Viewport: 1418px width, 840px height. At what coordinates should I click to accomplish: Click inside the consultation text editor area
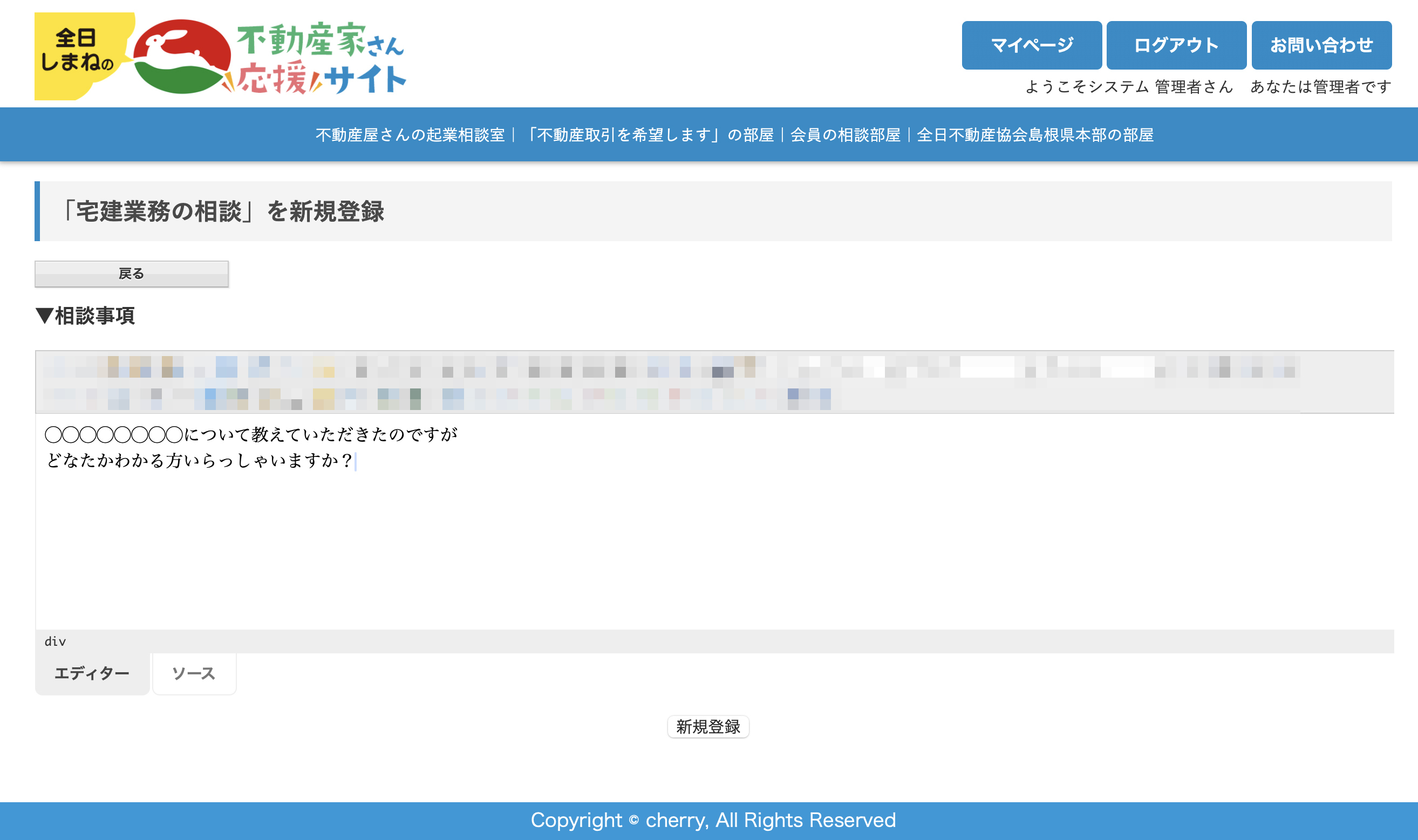[714, 521]
